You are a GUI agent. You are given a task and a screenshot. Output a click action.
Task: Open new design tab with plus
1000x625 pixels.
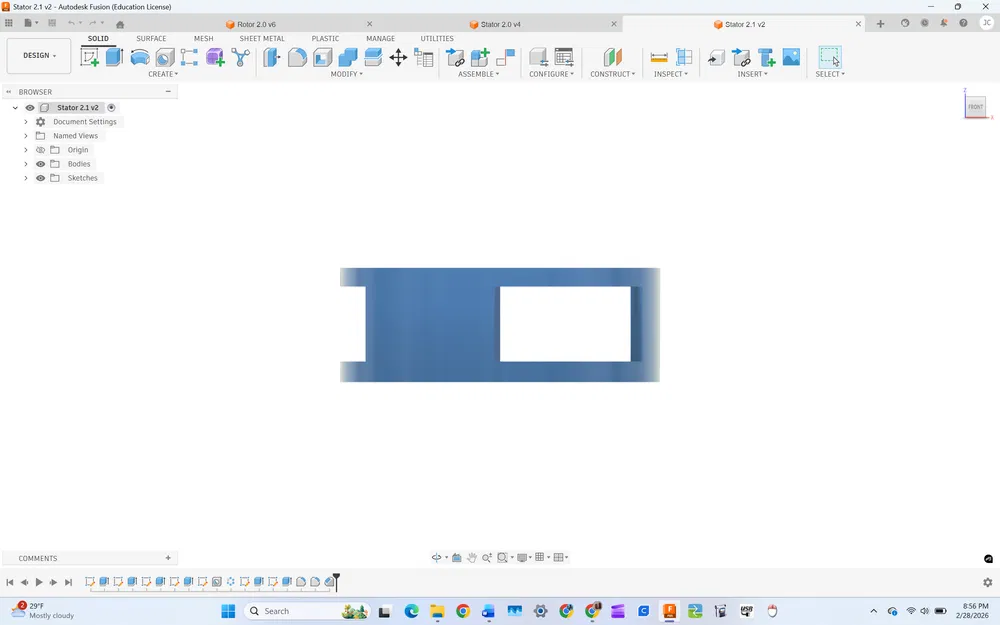point(880,24)
